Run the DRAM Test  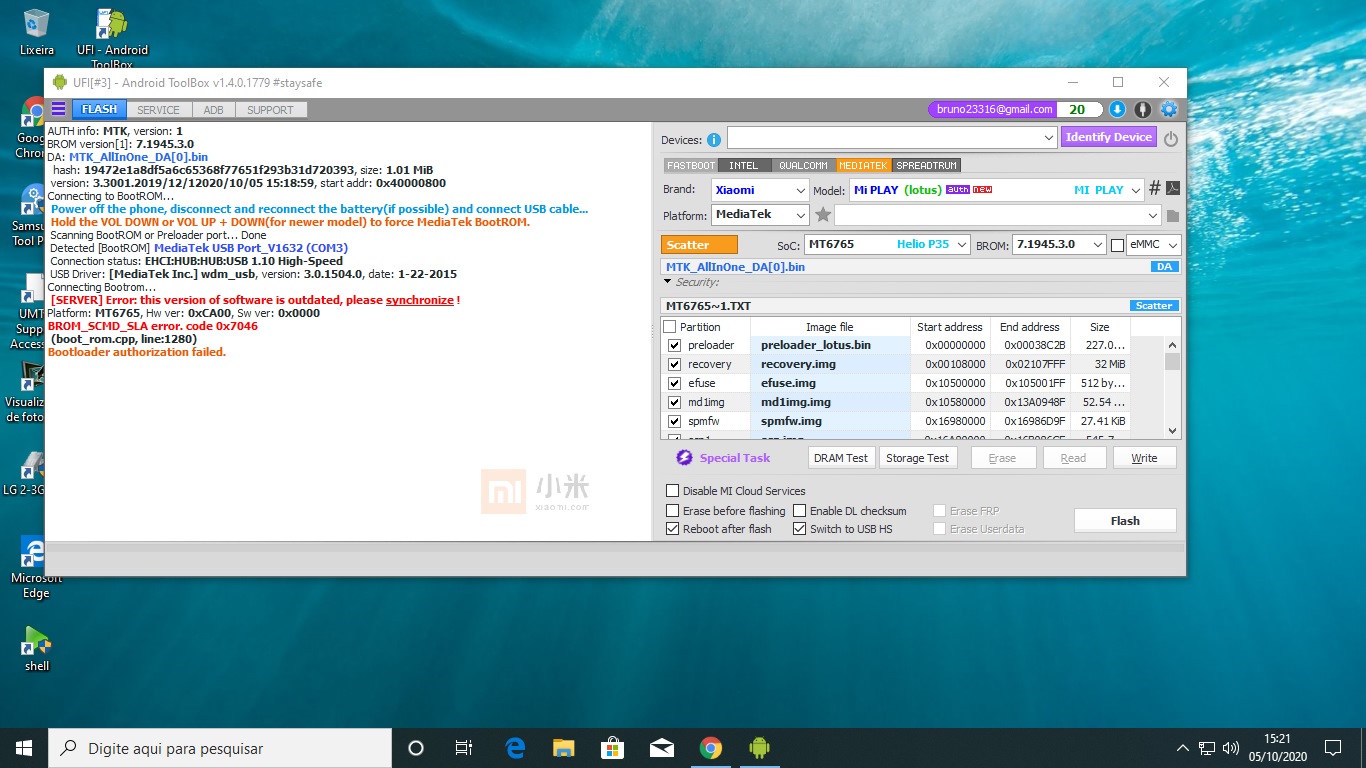(841, 458)
